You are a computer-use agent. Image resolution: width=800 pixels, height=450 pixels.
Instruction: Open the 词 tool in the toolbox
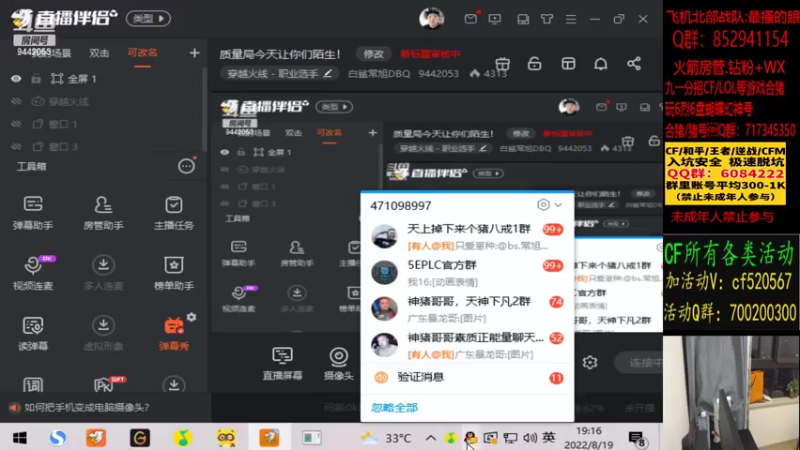[x=33, y=385]
